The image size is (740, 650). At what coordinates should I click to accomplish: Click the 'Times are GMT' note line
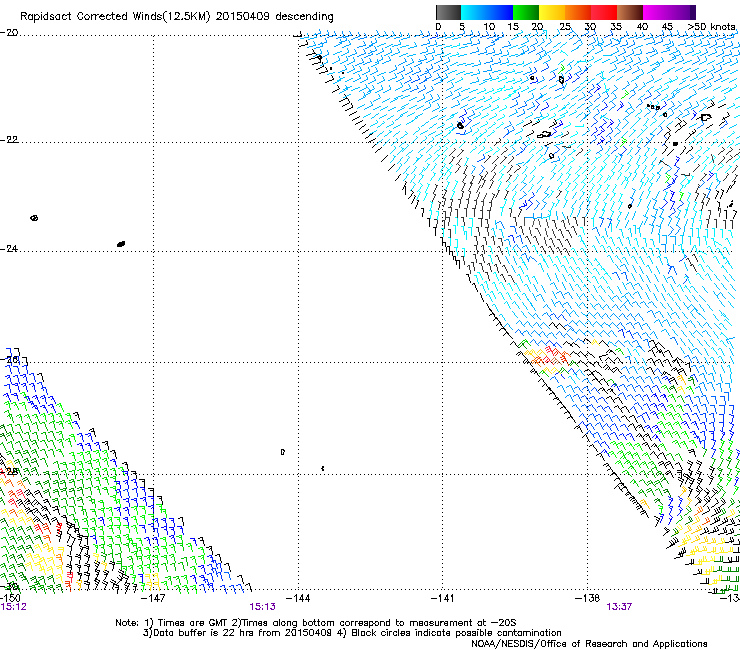[x=316, y=623]
